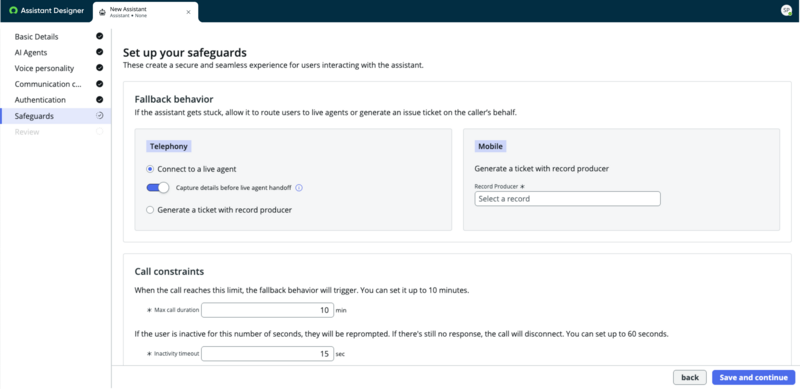Click the Max call duration field

(x=267, y=310)
